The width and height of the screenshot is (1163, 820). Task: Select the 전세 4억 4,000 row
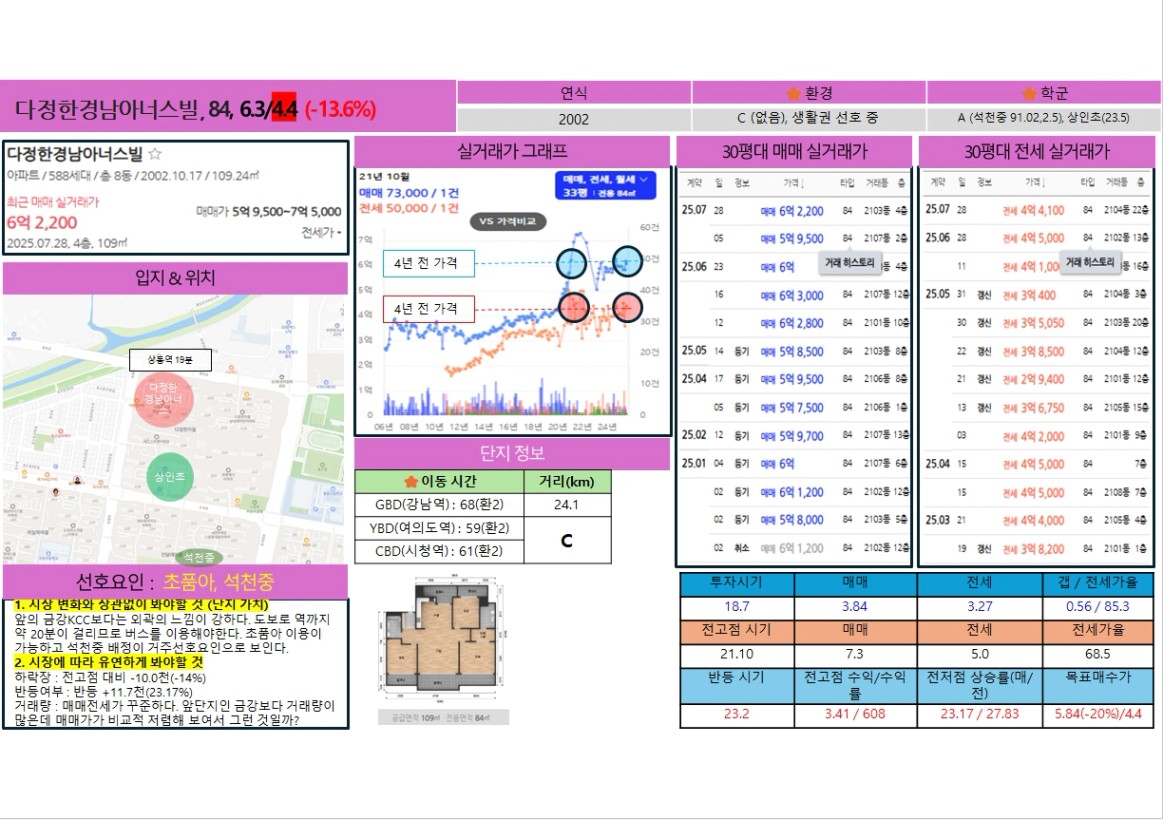[x=1036, y=520]
